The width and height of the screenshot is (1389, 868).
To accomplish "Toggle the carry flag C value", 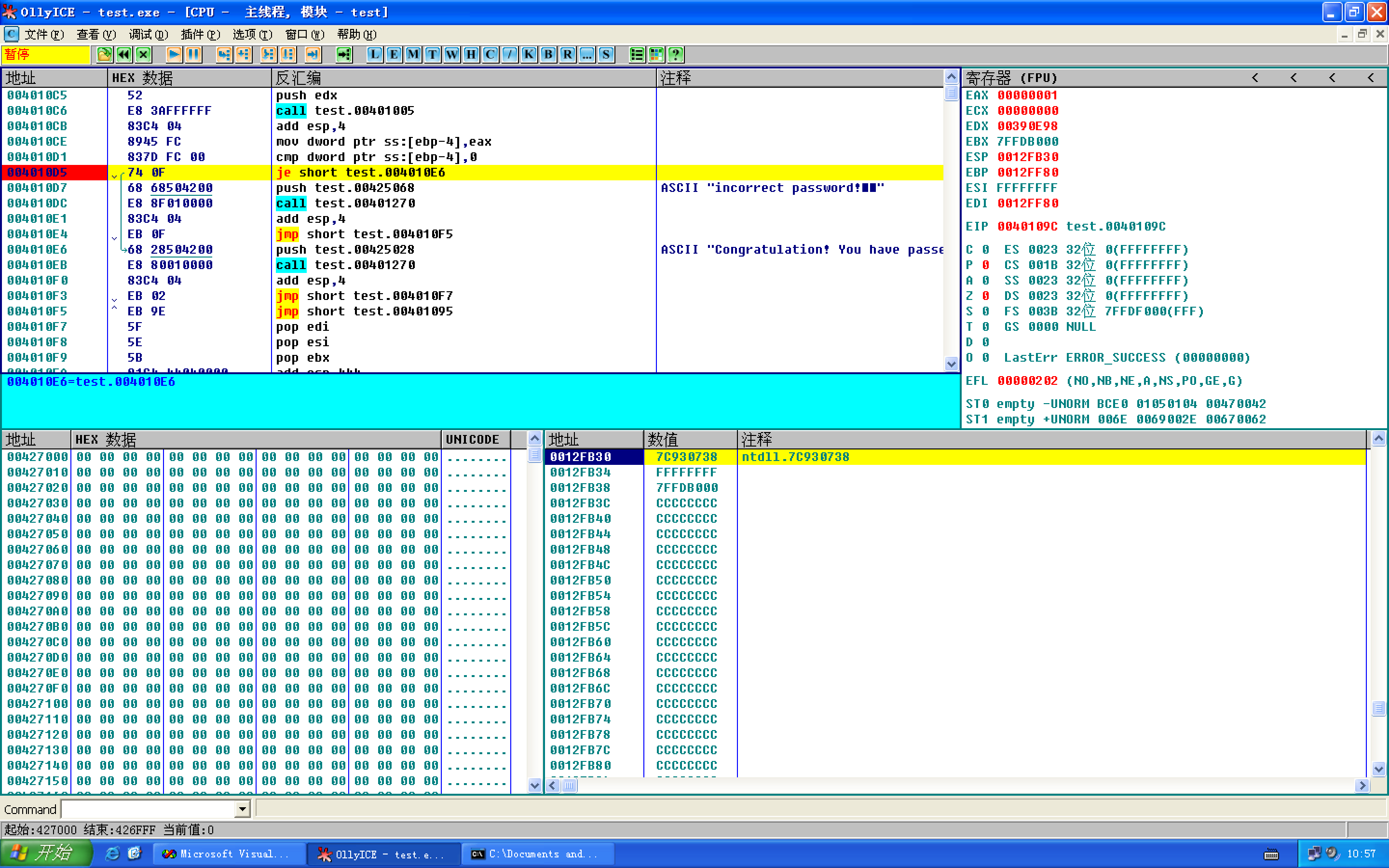I will click(x=985, y=250).
